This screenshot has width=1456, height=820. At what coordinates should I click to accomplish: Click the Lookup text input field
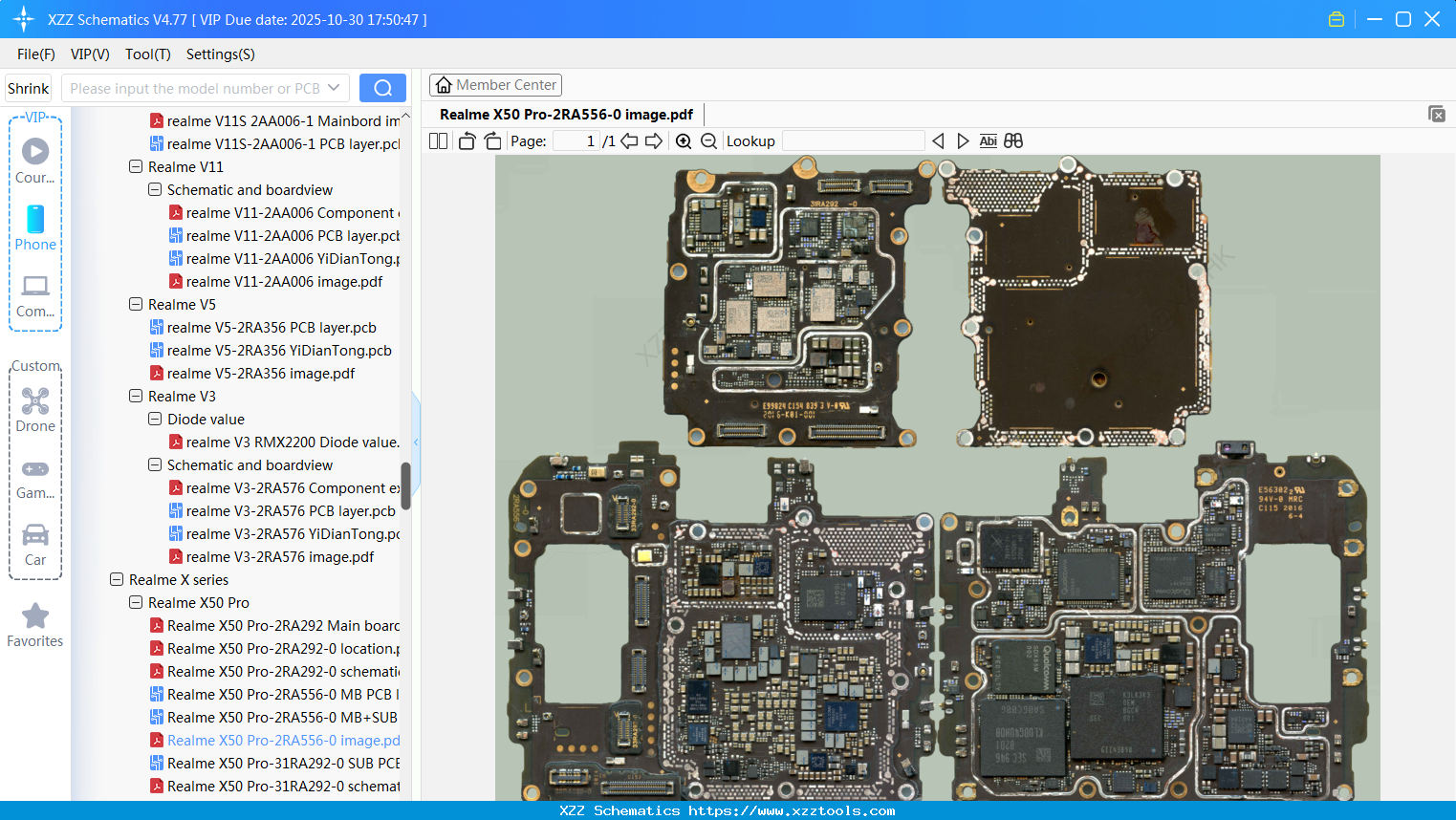click(x=853, y=141)
